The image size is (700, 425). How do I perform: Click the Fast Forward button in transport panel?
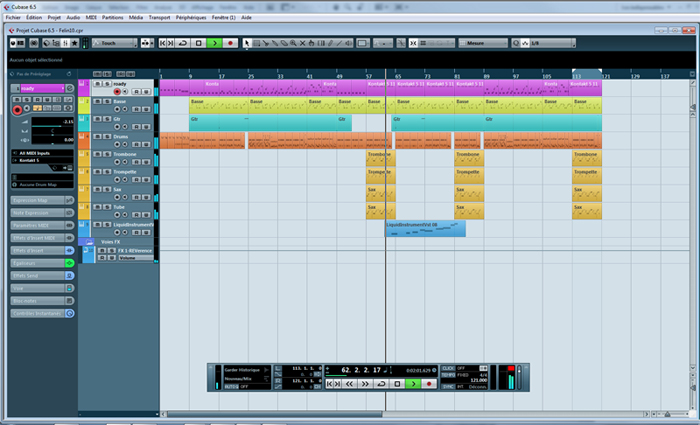point(366,384)
